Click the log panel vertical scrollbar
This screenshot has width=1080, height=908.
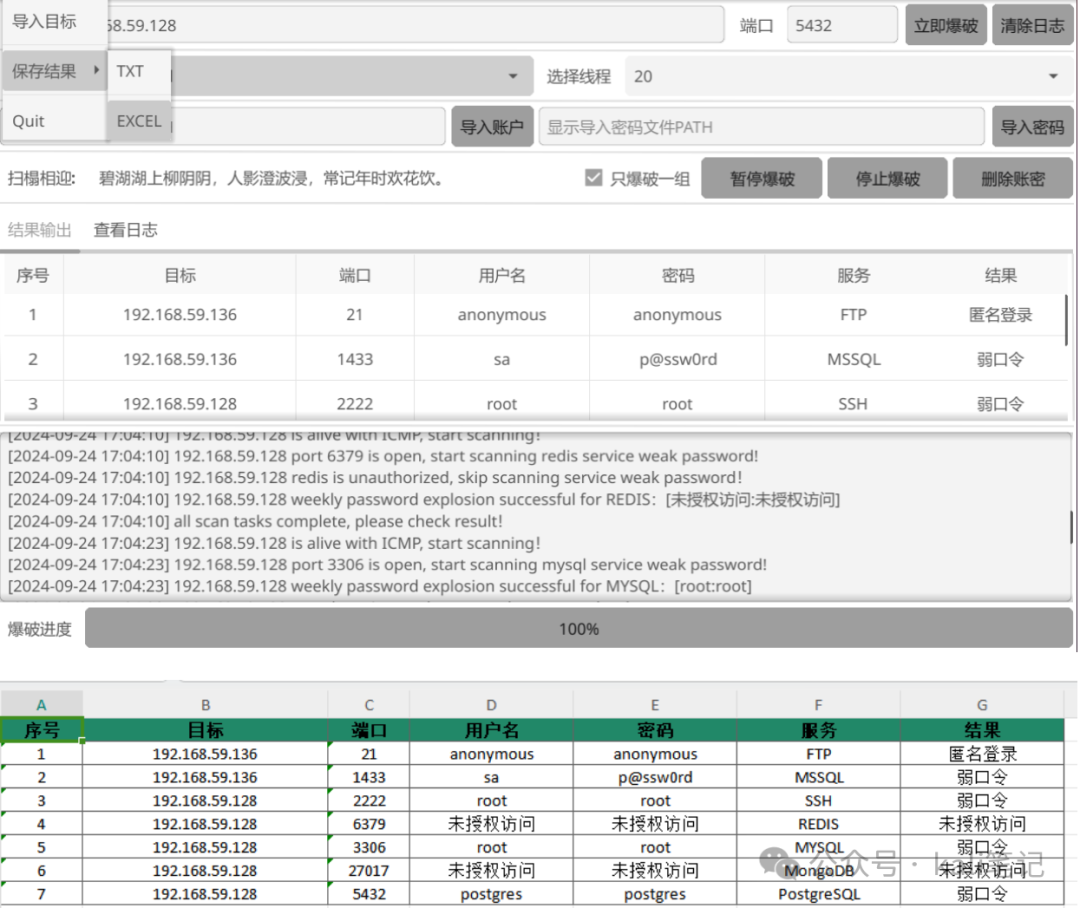pos(1071,527)
